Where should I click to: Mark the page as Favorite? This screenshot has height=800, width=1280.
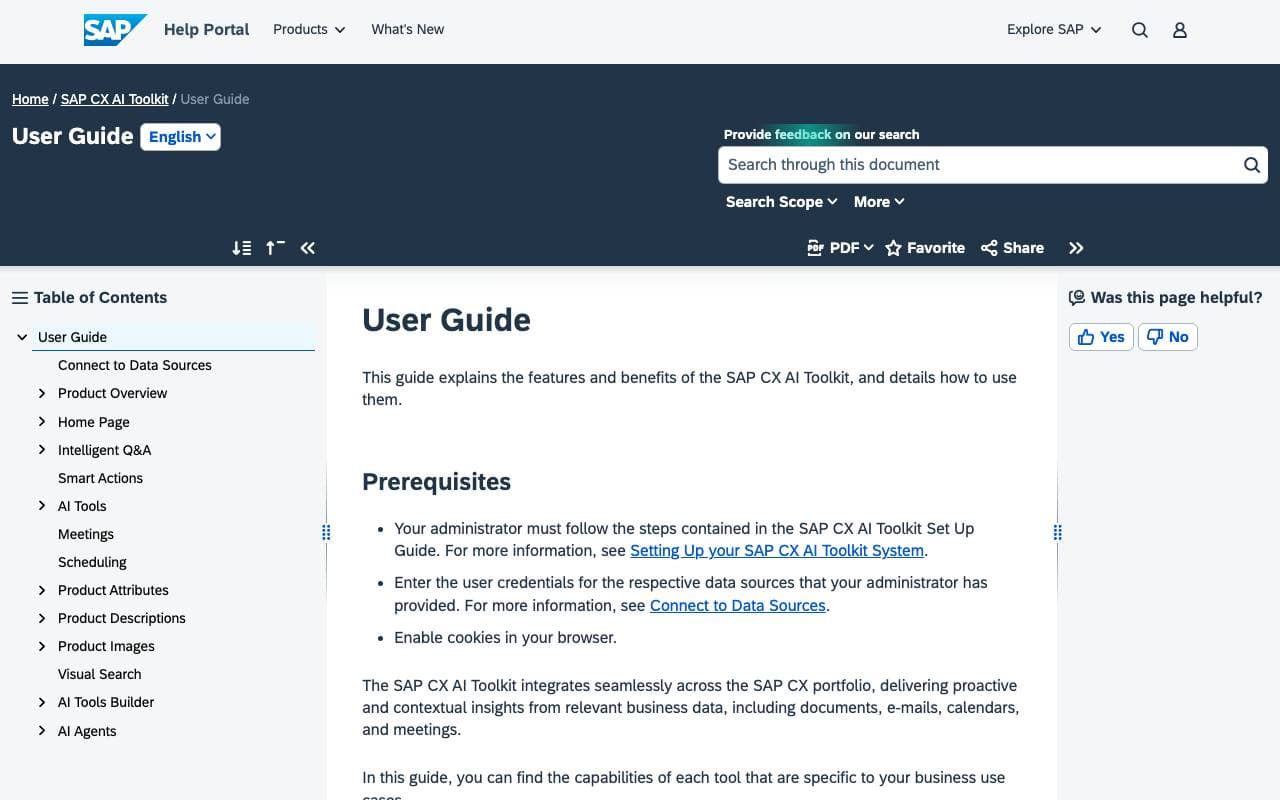(x=925, y=248)
